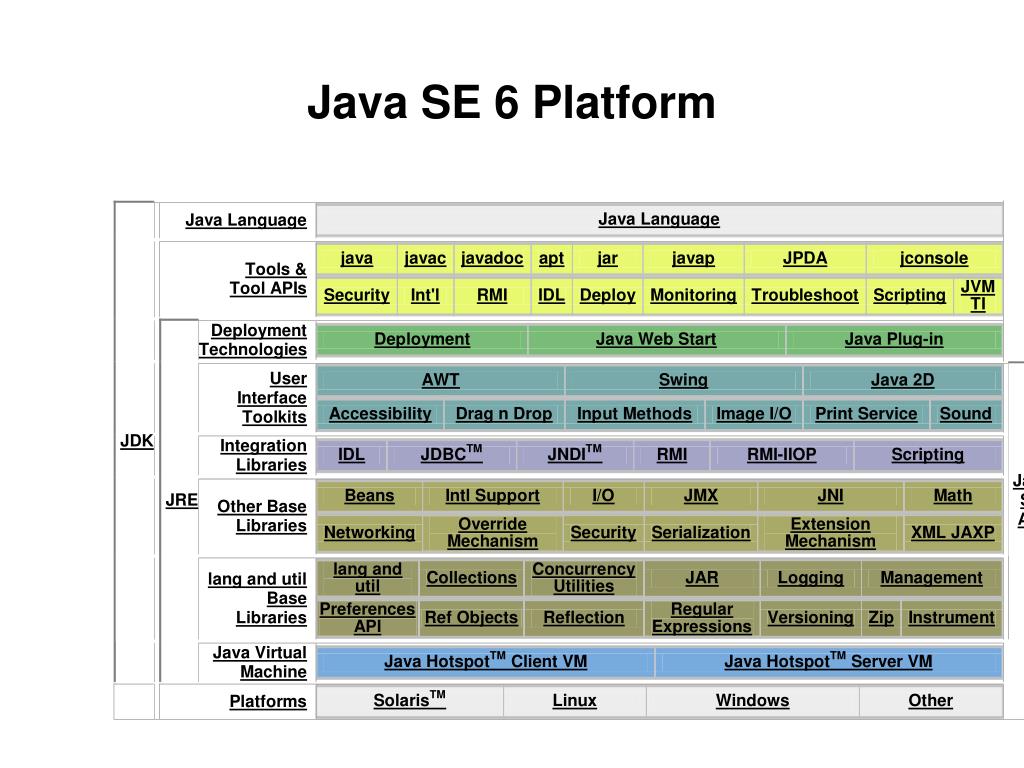
Task: Click the Solaris platform link
Action: 409,699
